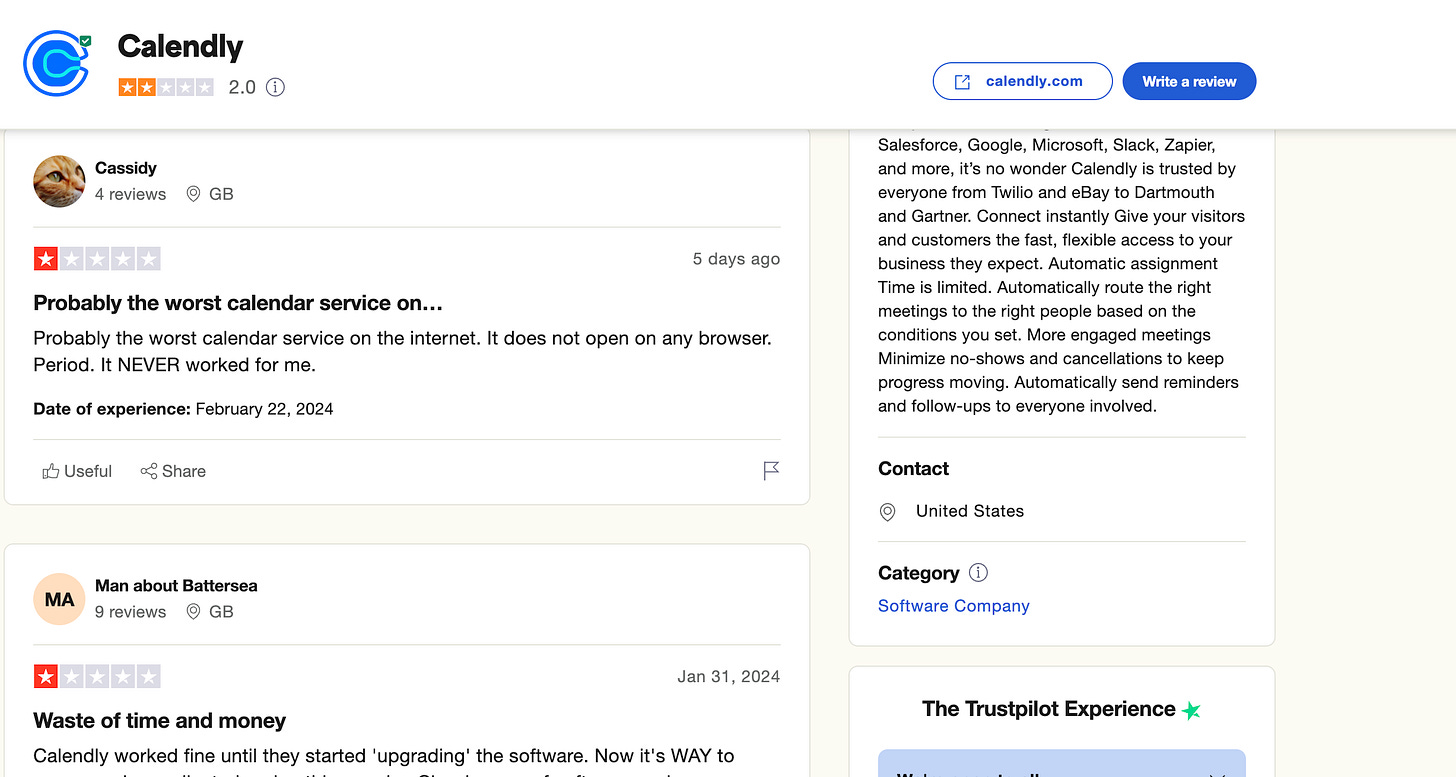This screenshot has height=777, width=1456.
Task: Click the '4 reviews' count under Cassidy
Action: (x=130, y=194)
